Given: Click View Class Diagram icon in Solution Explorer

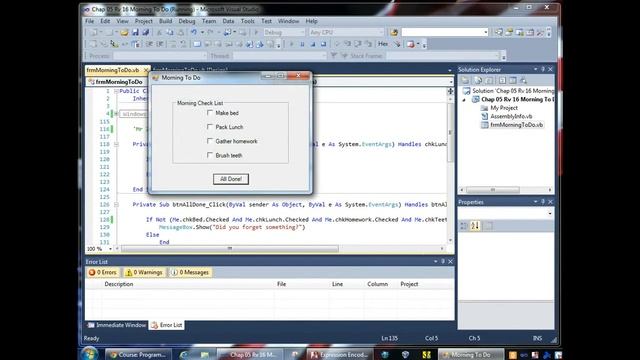Looking at the screenshot, I should click(x=523, y=80).
